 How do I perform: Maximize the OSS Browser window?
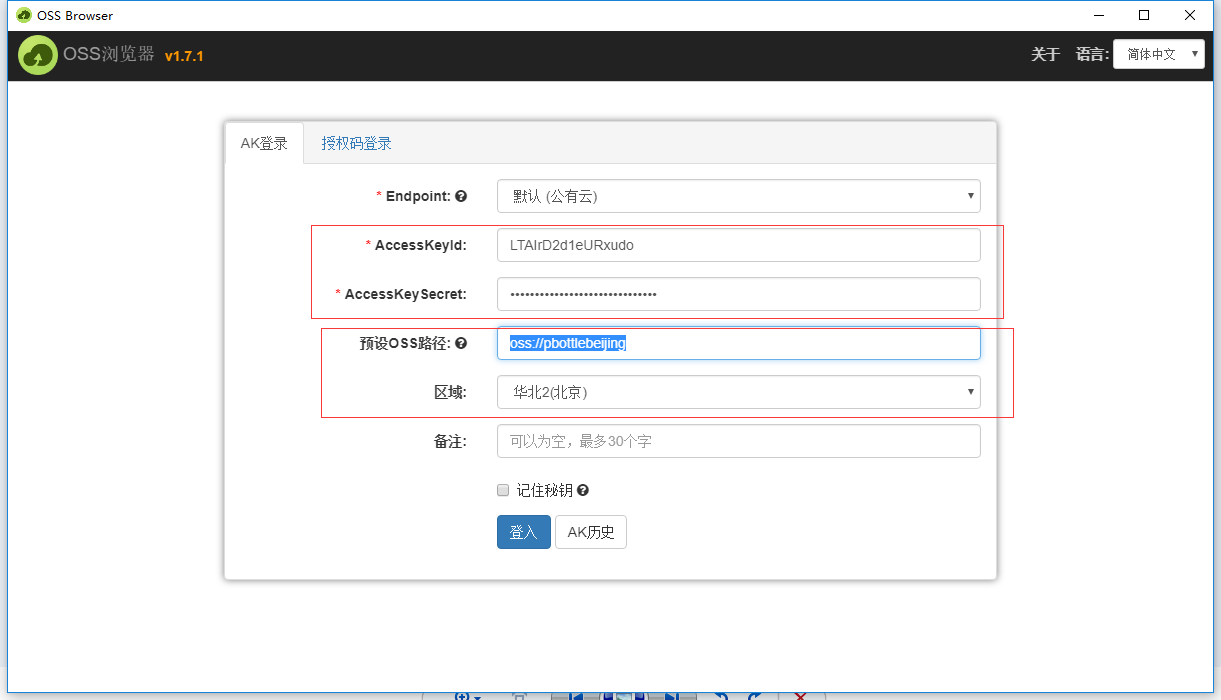[x=1144, y=15]
